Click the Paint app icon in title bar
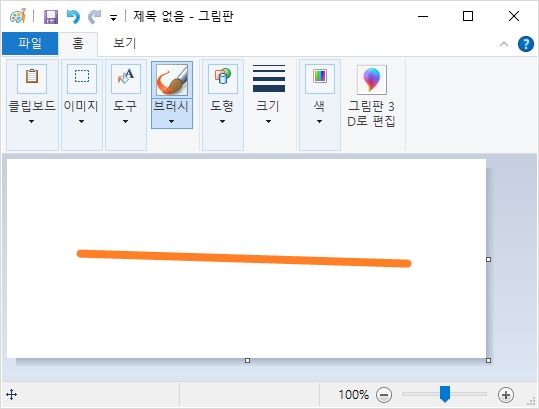 (x=18, y=16)
